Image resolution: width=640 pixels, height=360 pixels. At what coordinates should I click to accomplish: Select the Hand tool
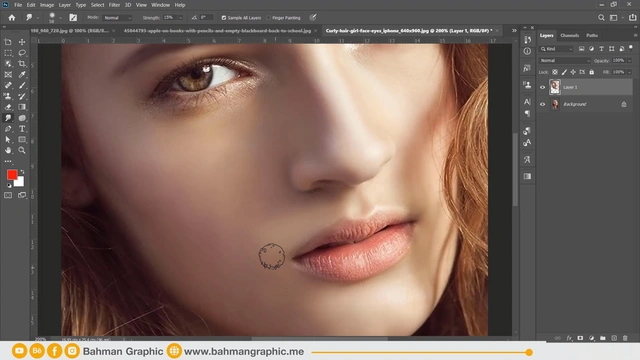pos(8,150)
